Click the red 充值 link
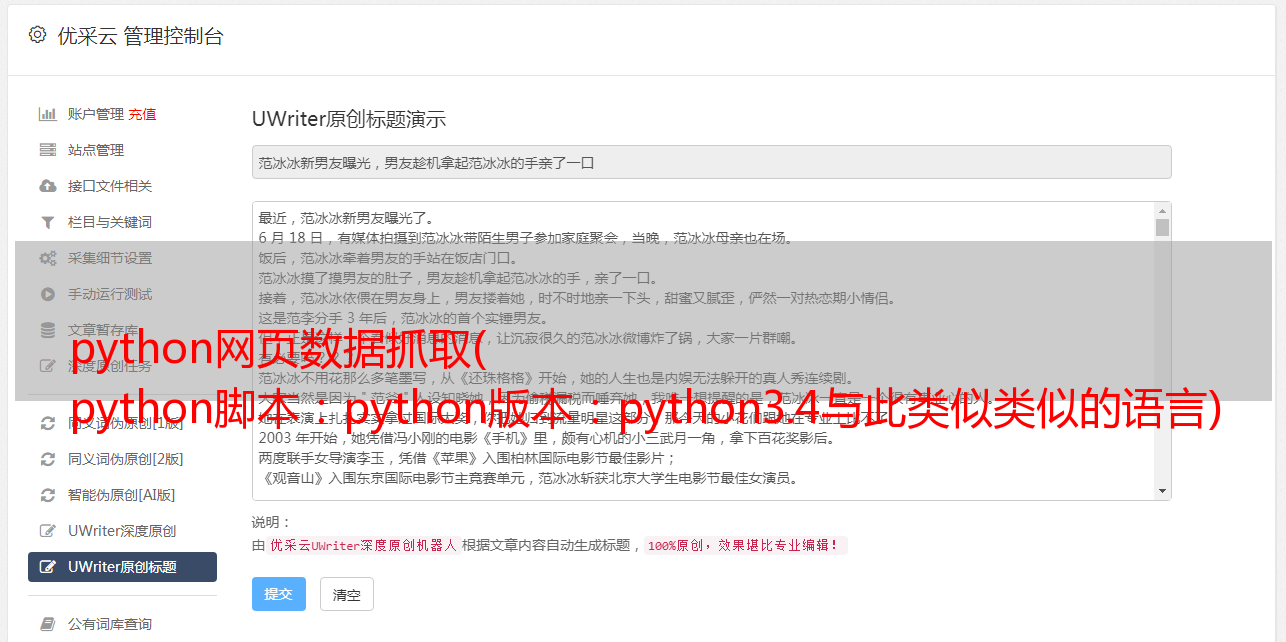Screen dimensions: 1286x642 tap(142, 114)
